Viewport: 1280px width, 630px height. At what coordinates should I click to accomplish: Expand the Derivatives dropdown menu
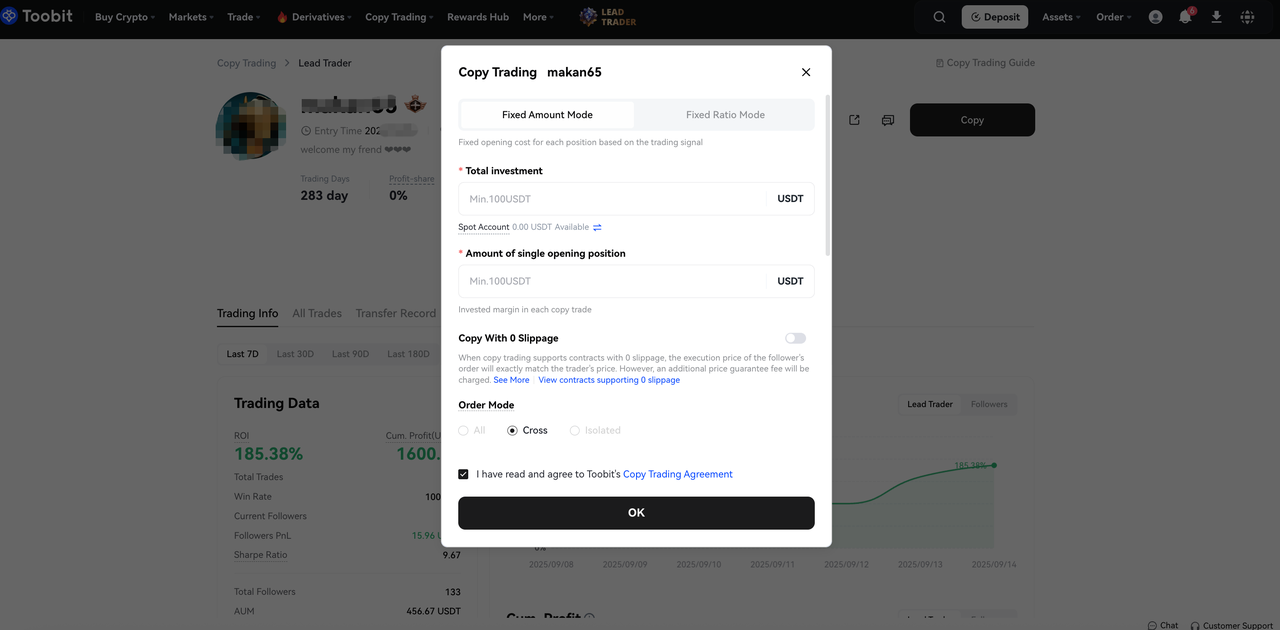(315, 17)
